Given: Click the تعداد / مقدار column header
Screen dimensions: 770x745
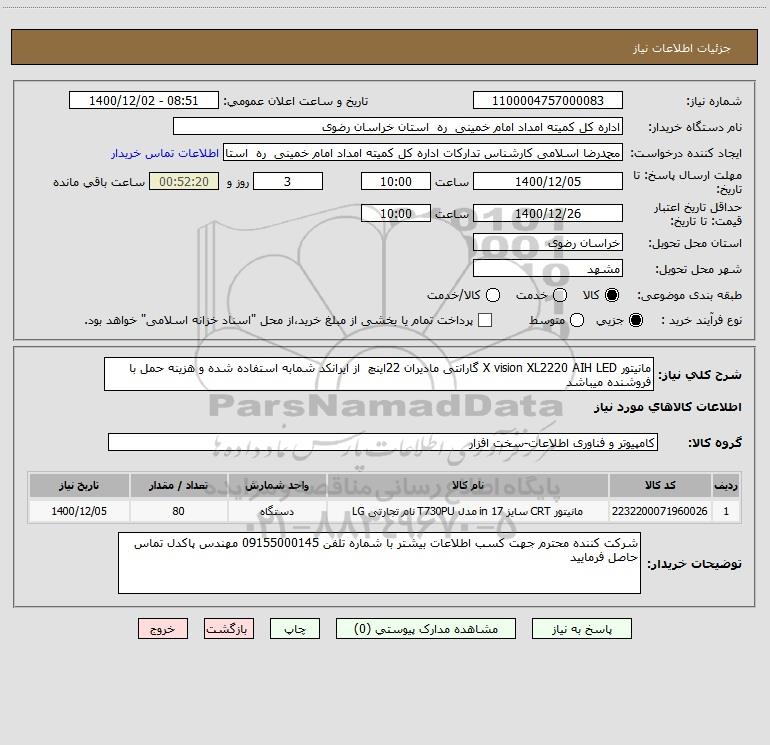Looking at the screenshot, I should pyautogui.click(x=178, y=485).
